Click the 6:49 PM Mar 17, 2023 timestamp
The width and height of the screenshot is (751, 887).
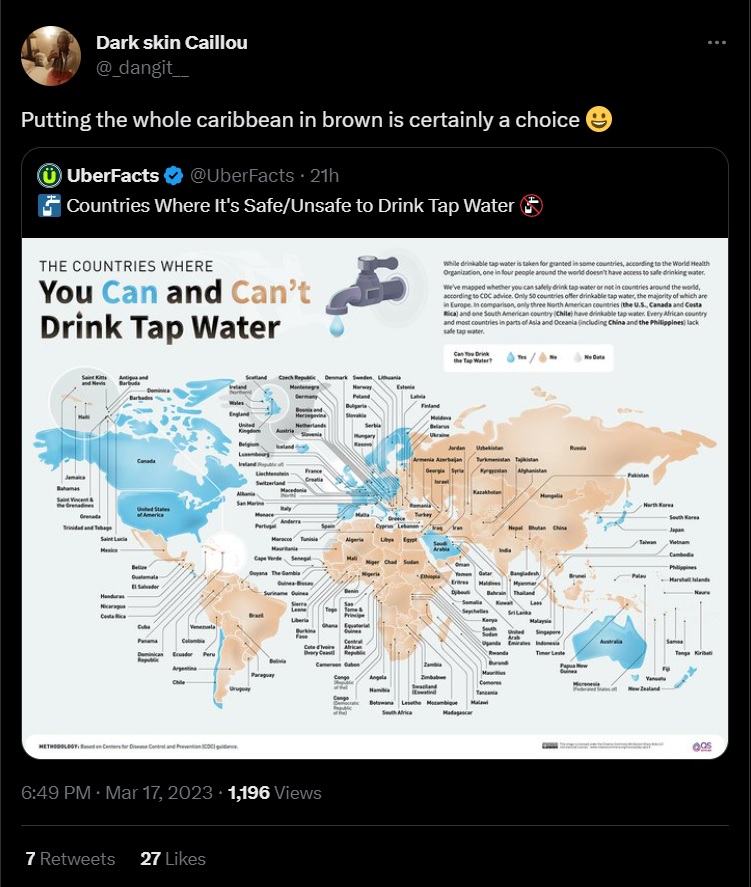116,793
